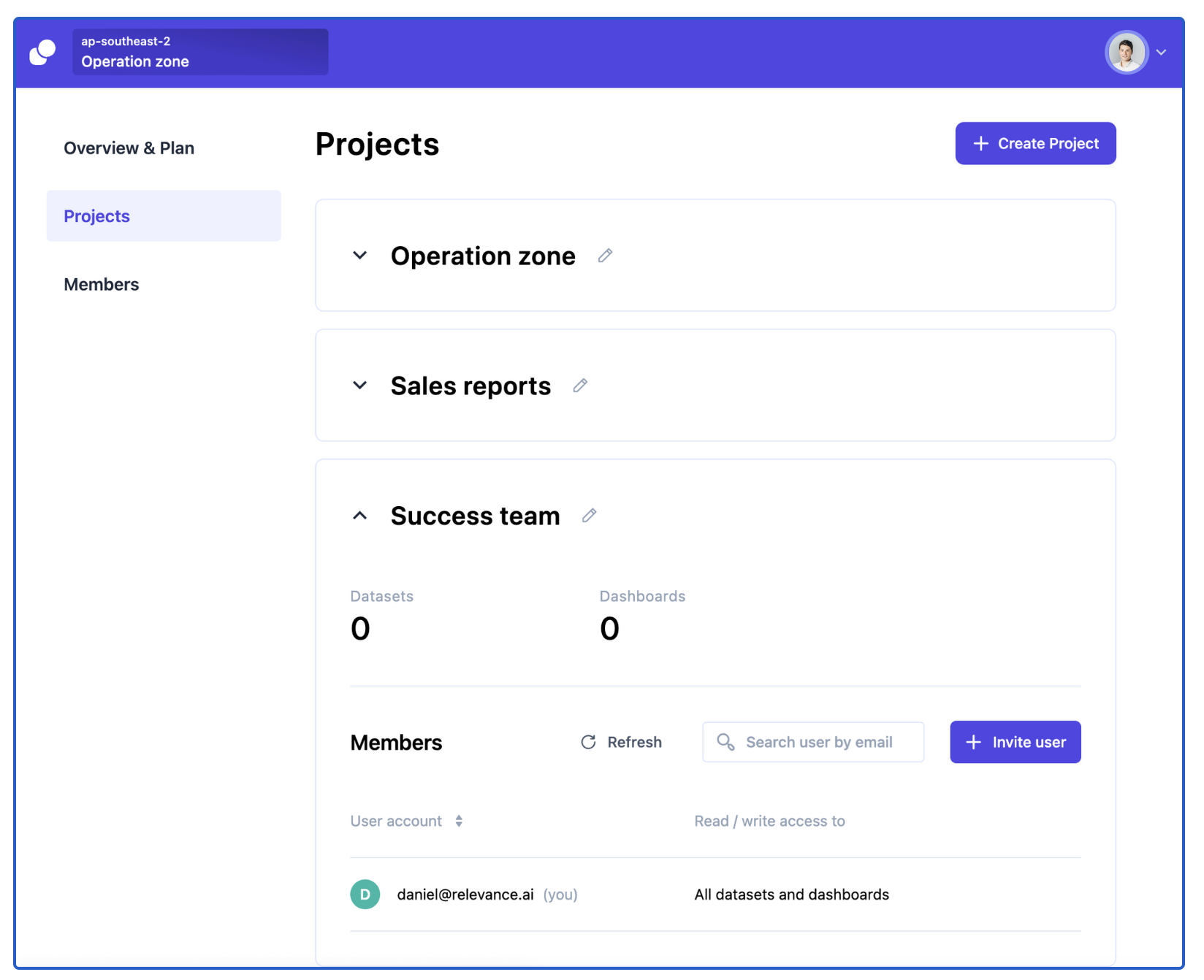Click the Success team project title
Screen dimensions: 1204x980
point(476,516)
